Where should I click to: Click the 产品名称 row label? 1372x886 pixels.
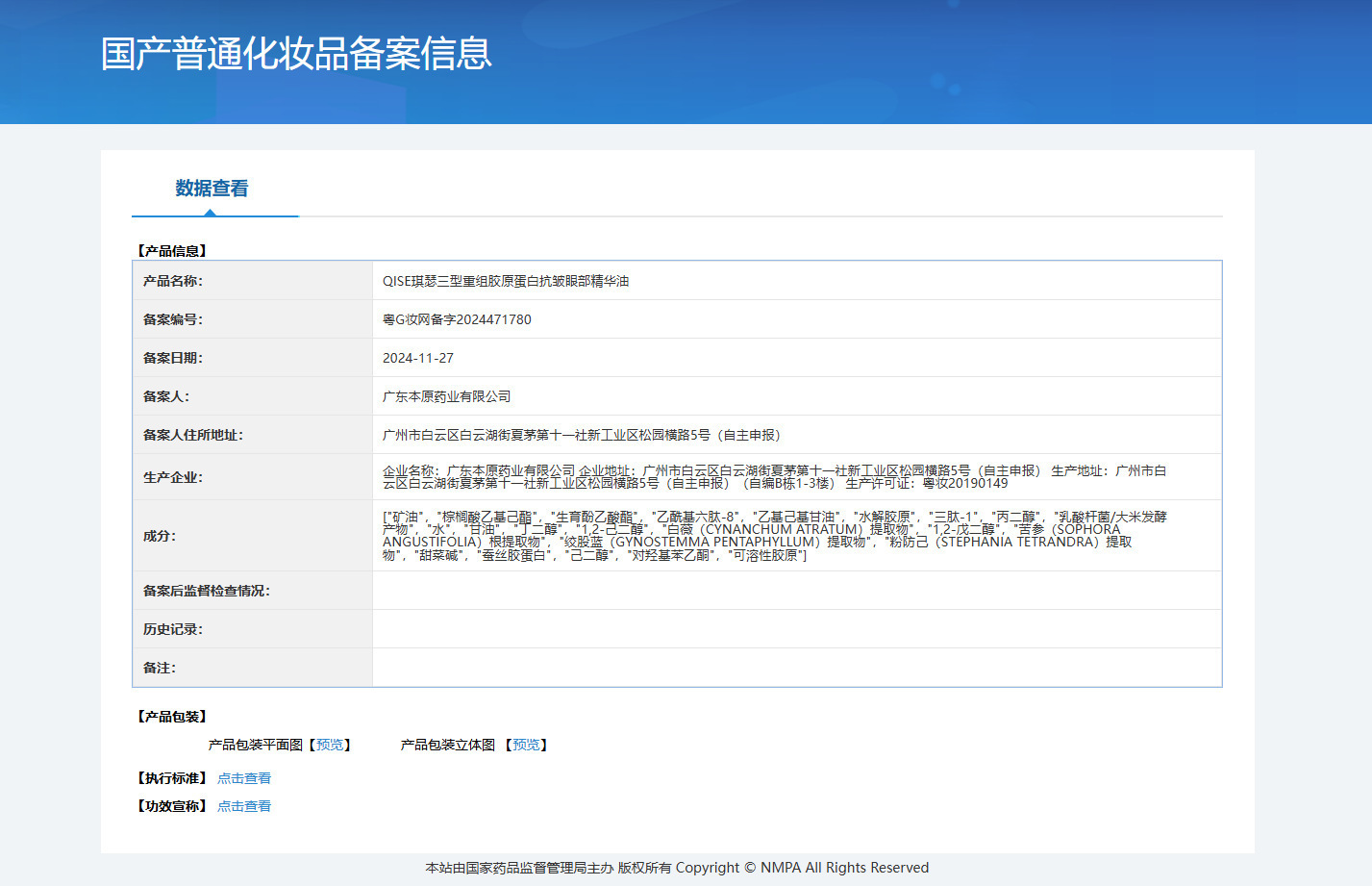(173, 281)
